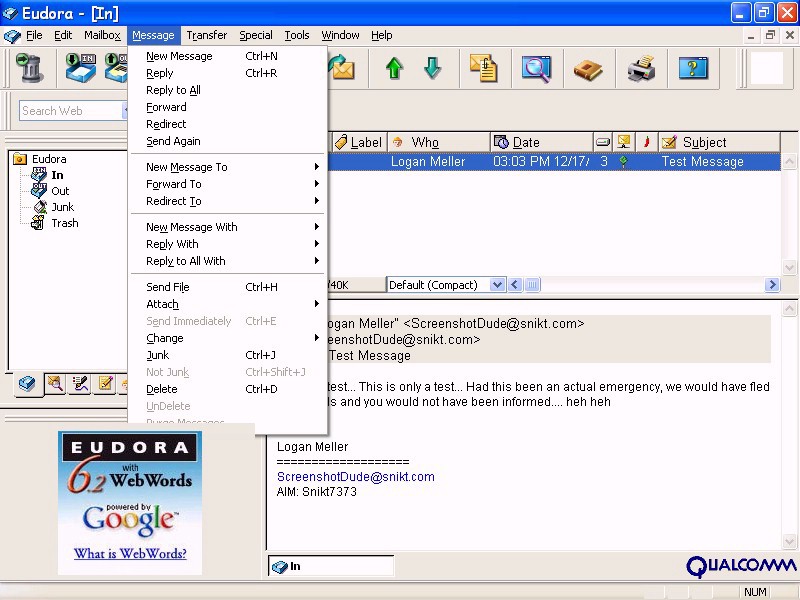The width and height of the screenshot is (800, 600).
Task: Click the Subject column header icon
Action: click(669, 142)
